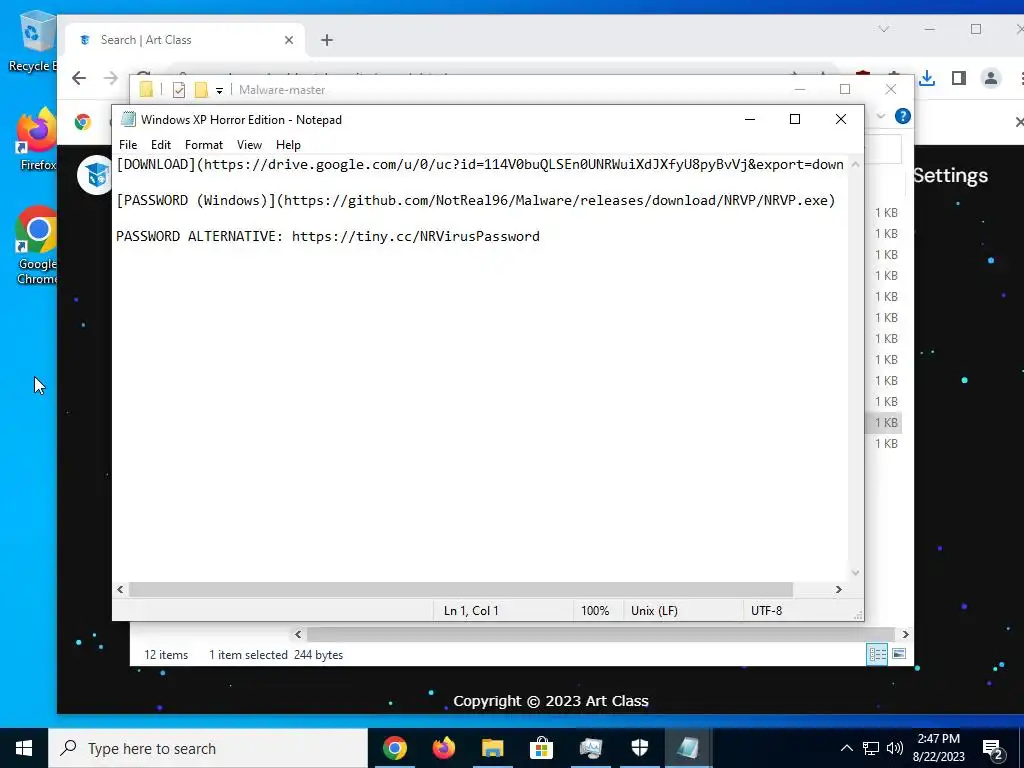The width and height of the screenshot is (1024, 768).
Task: Click File Explorer properties quick access icon
Action: 178,90
